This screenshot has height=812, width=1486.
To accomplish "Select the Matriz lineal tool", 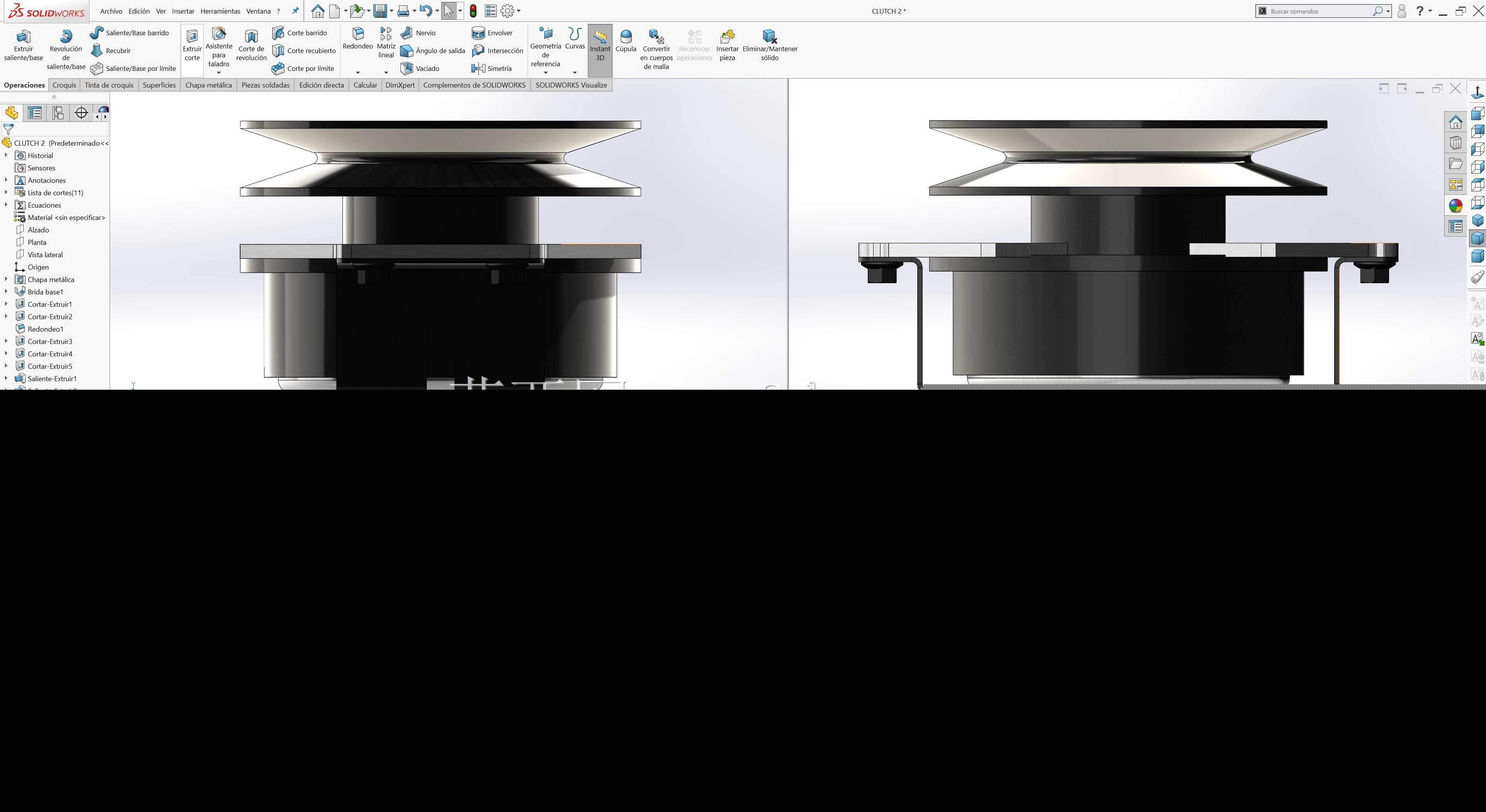I will pos(386,43).
